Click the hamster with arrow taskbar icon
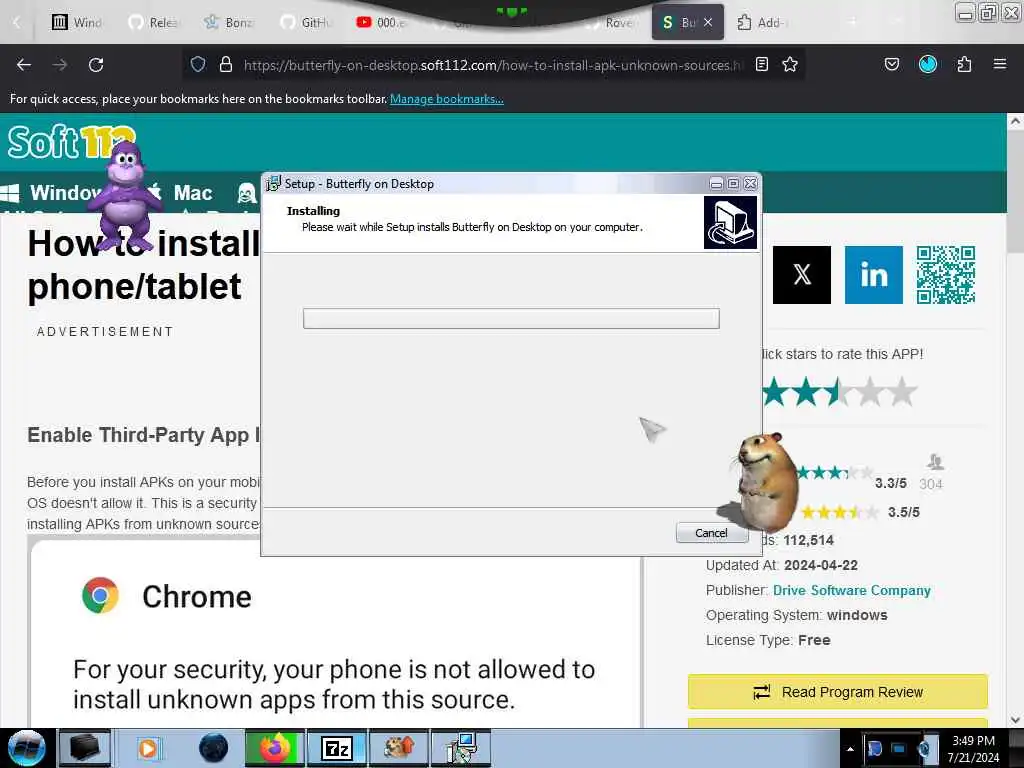This screenshot has height=768, width=1024. click(x=399, y=748)
